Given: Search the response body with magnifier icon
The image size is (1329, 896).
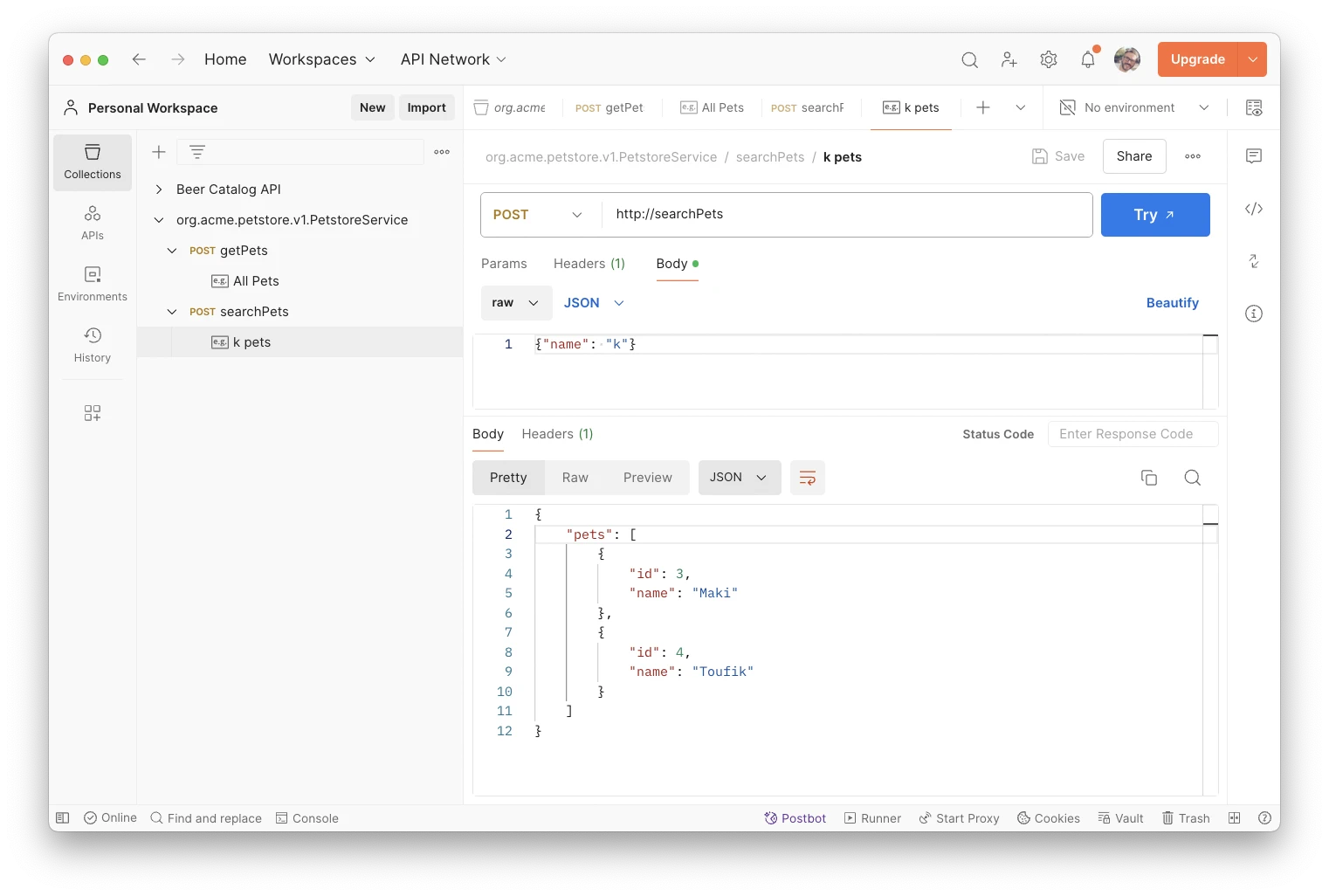Looking at the screenshot, I should tap(1192, 478).
